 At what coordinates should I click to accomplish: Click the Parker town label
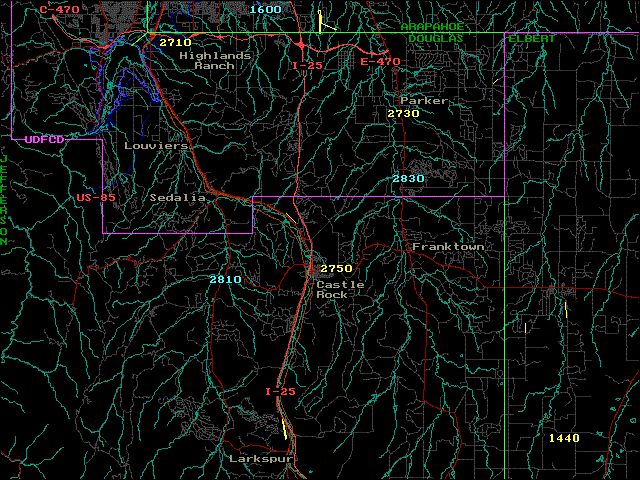click(x=424, y=101)
